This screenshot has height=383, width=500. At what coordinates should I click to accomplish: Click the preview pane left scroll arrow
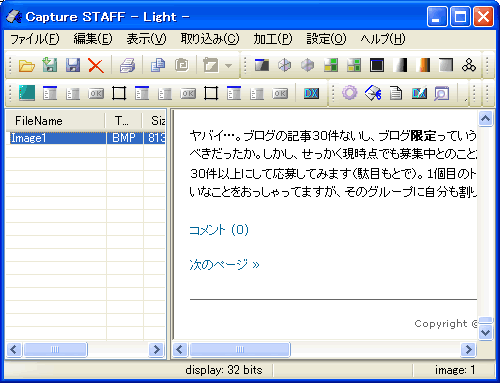180,350
